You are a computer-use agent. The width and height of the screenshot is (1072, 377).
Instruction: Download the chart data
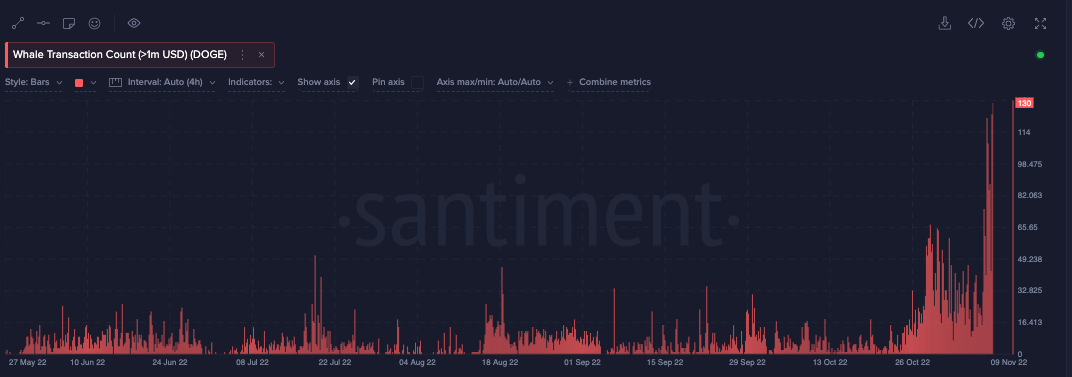click(944, 23)
